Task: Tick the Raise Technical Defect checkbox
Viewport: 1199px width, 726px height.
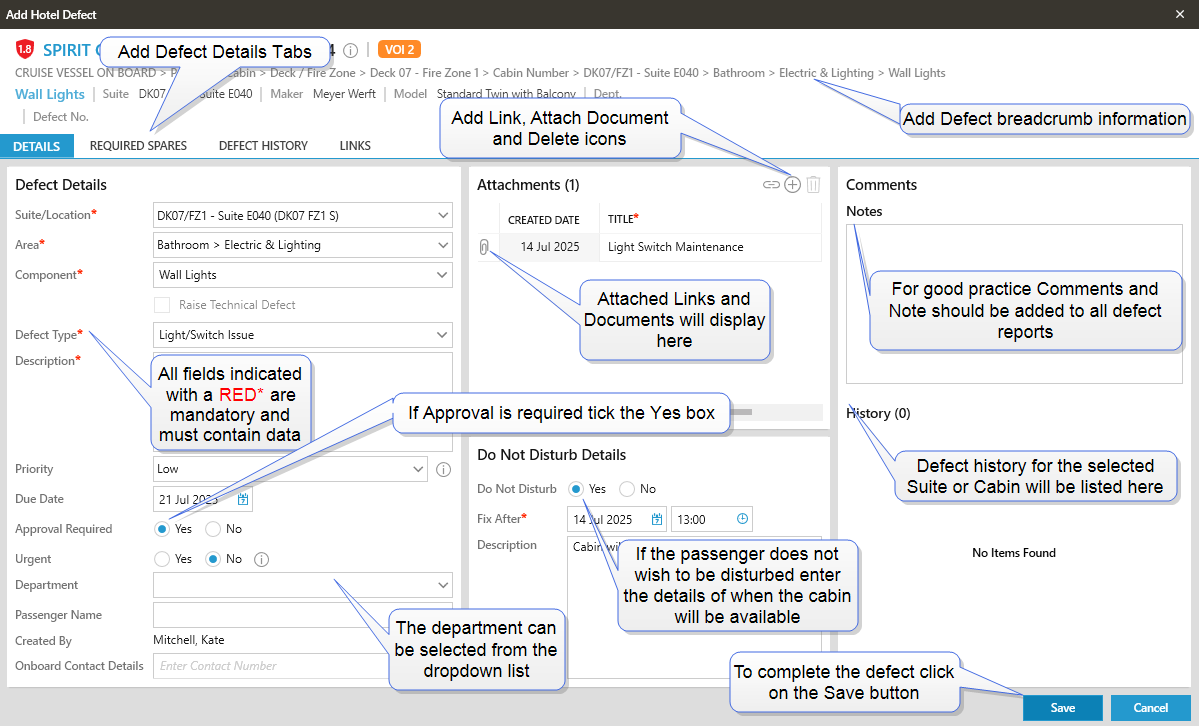Action: (x=162, y=305)
